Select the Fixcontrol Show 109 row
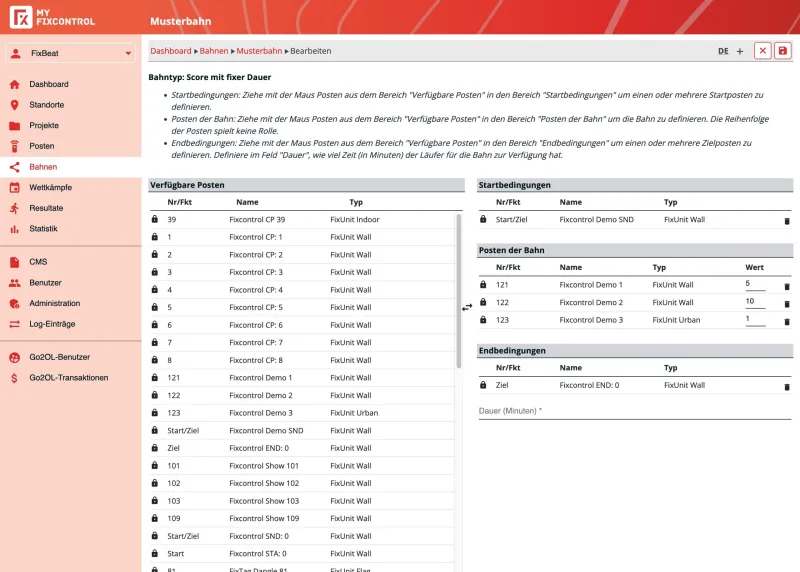Screen dimensions: 800x572 302,518
